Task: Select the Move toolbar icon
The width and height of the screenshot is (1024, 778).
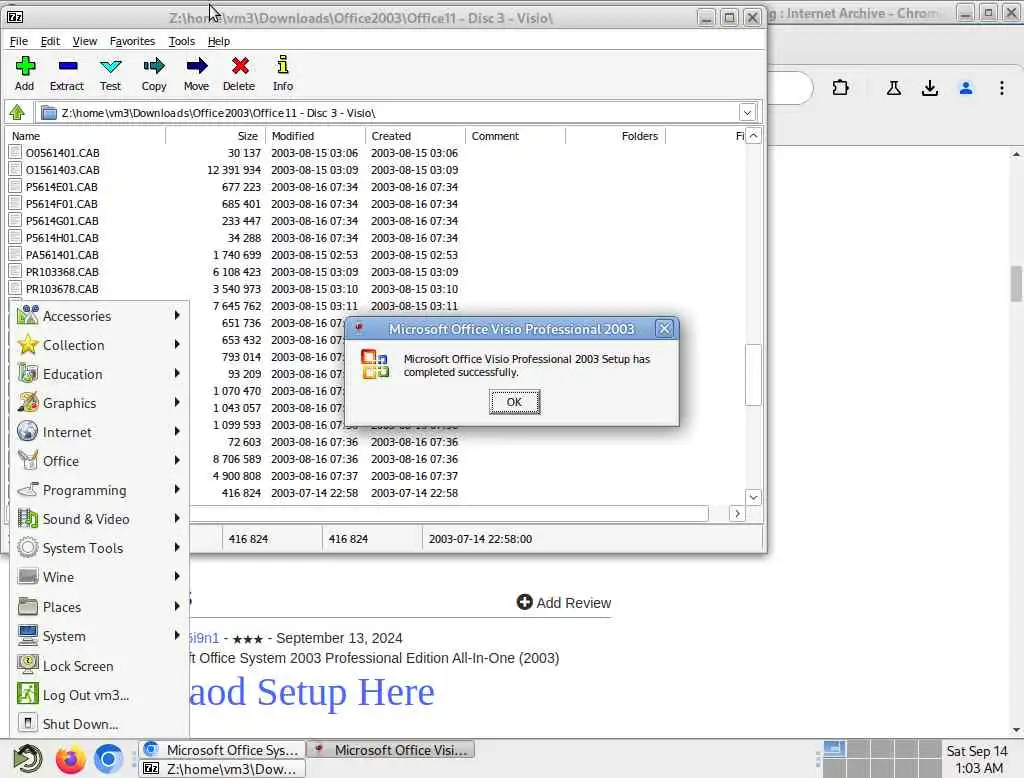Action: (x=197, y=67)
